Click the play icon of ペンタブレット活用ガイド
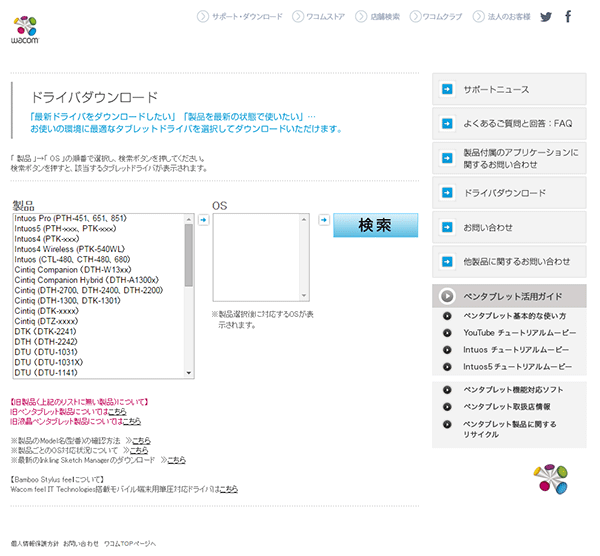This screenshot has width=600, height=556. point(447,296)
